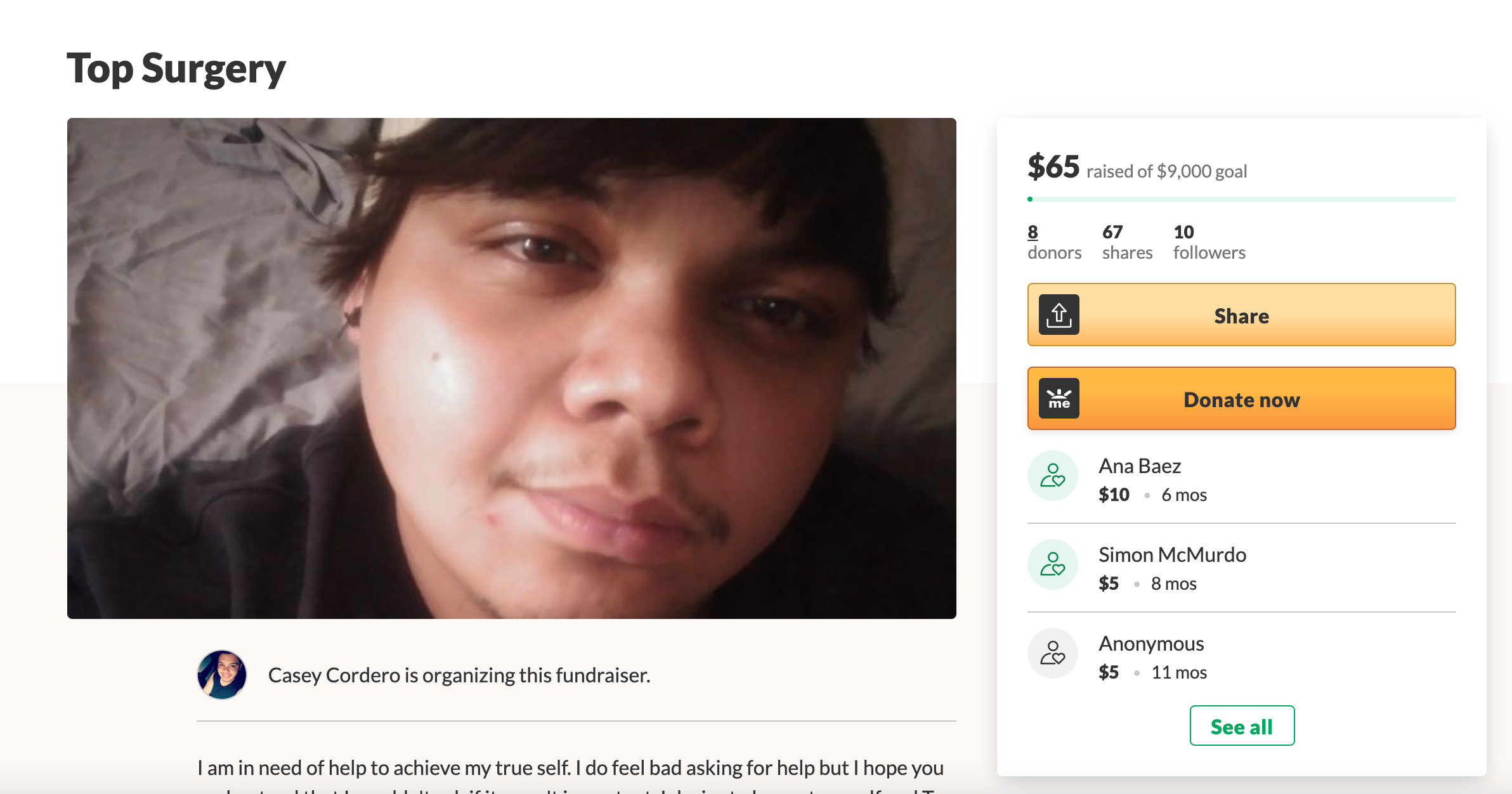Open the main fundraiser photo
This screenshot has height=794, width=1512.
pyautogui.click(x=512, y=368)
